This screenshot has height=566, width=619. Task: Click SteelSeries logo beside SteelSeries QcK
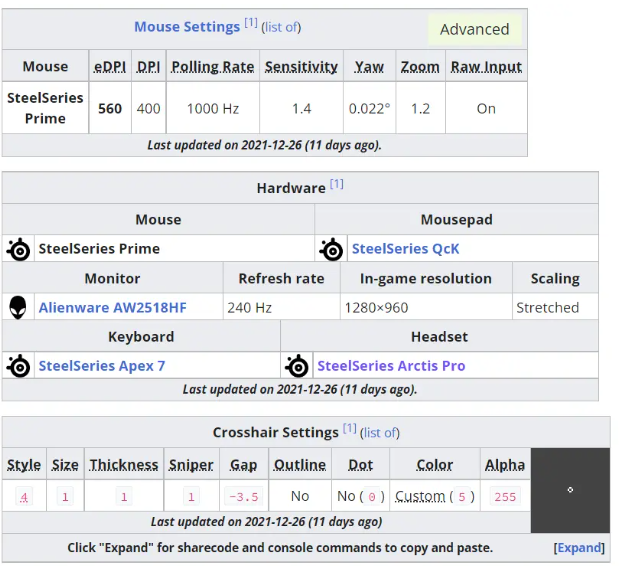coord(331,249)
